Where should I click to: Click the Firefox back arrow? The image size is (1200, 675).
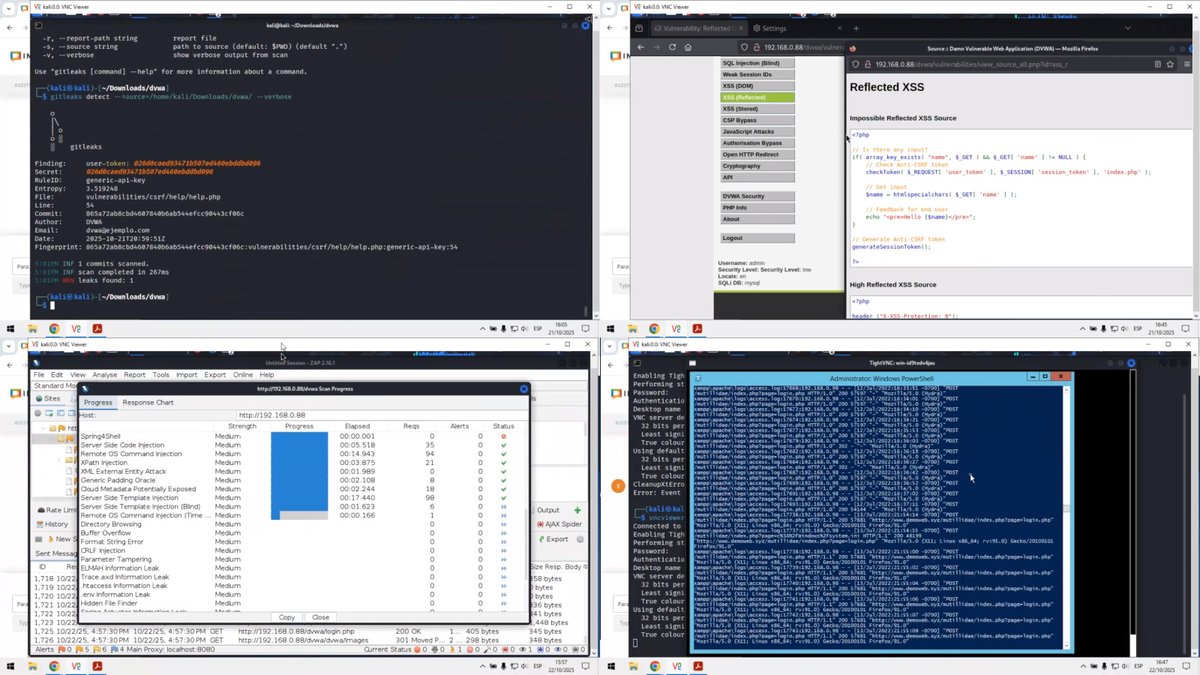pos(640,47)
